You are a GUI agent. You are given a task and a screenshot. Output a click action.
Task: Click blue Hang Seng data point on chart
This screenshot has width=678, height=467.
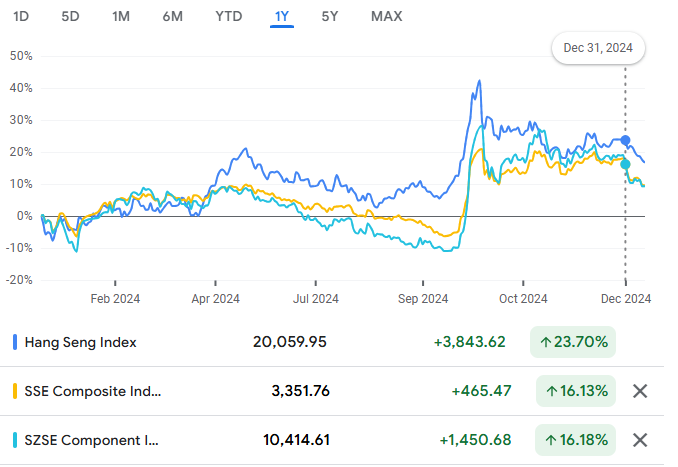tap(626, 140)
